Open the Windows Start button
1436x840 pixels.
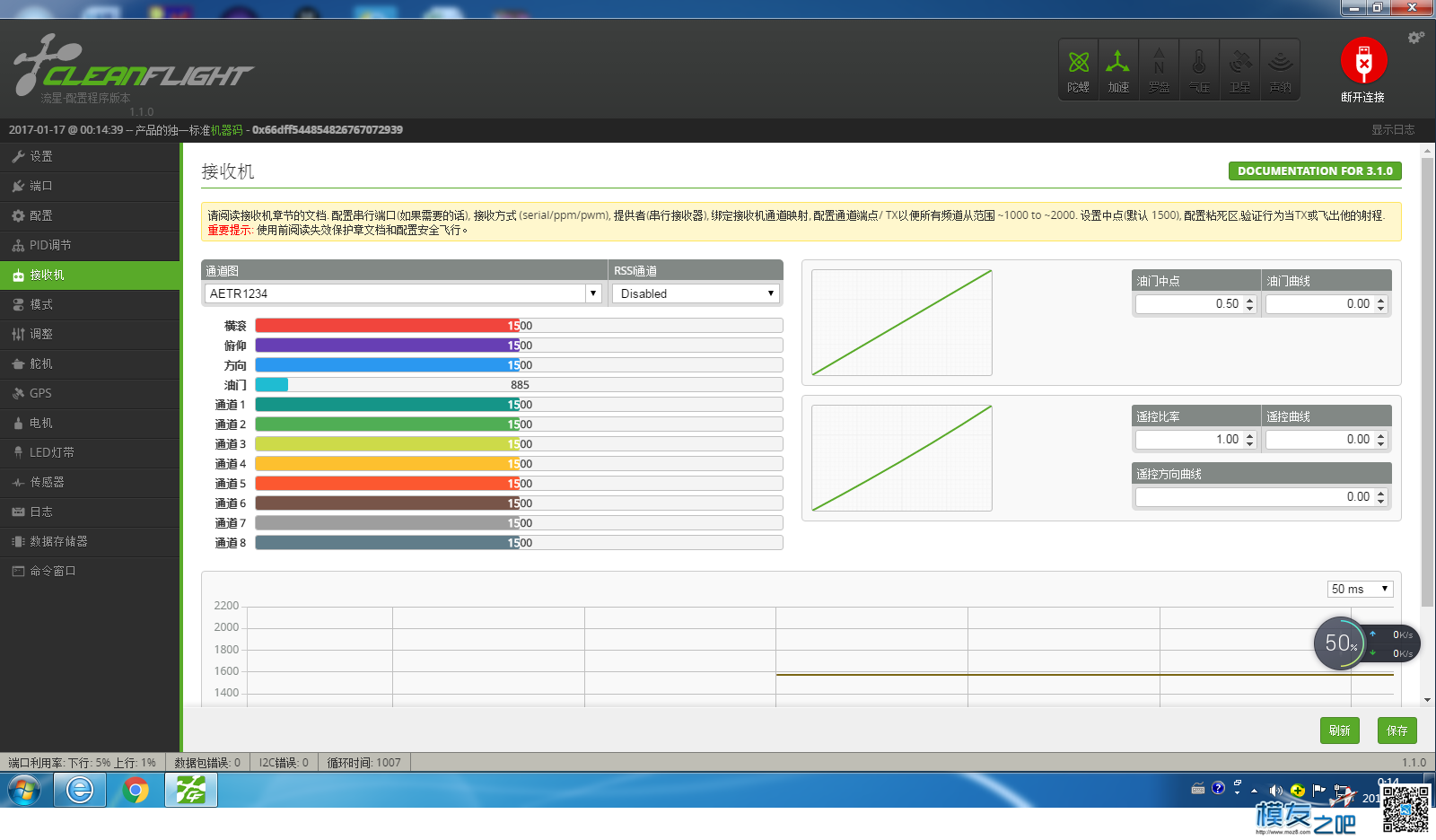click(x=25, y=791)
